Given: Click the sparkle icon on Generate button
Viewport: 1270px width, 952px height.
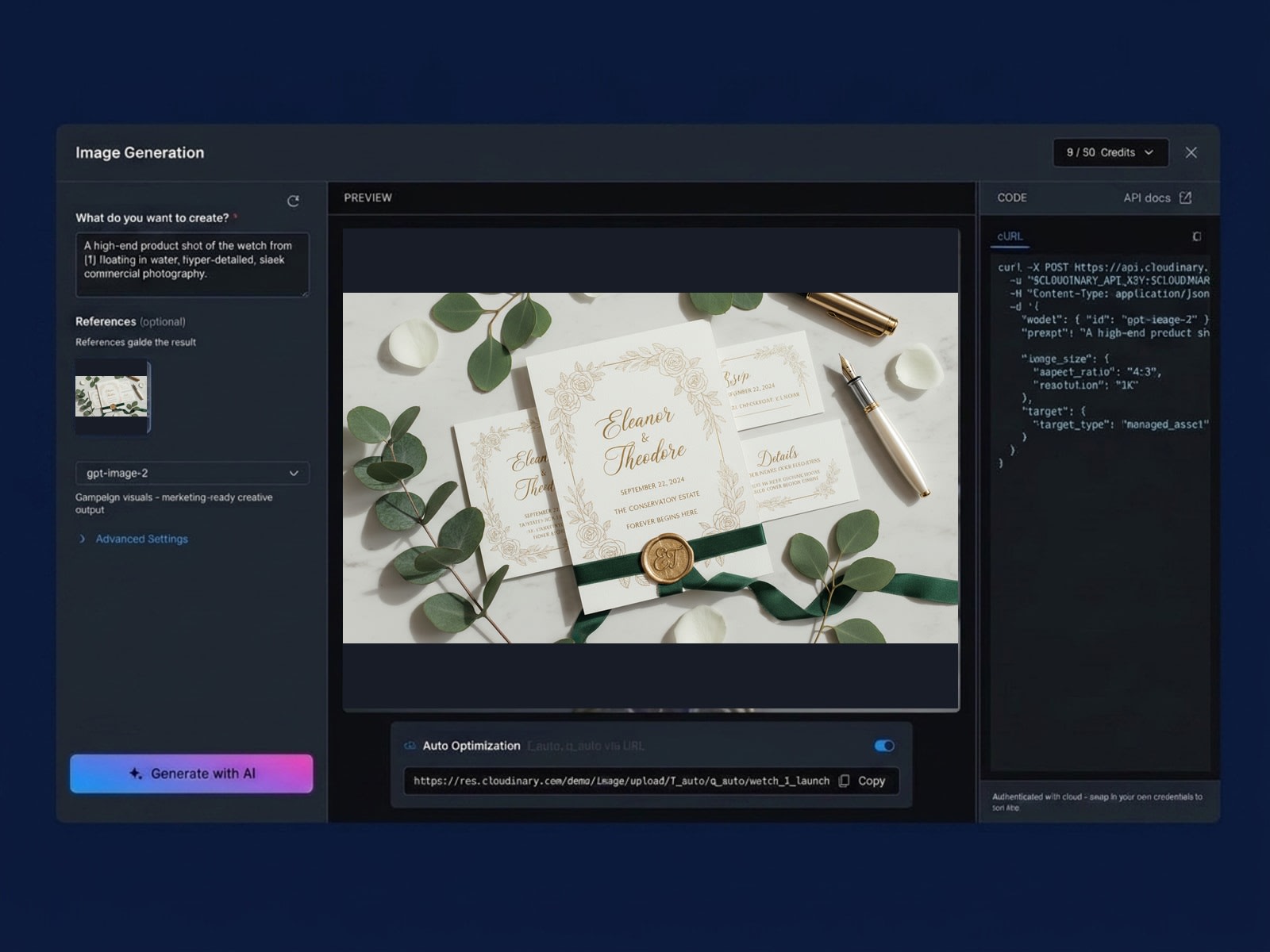Looking at the screenshot, I should tap(136, 773).
